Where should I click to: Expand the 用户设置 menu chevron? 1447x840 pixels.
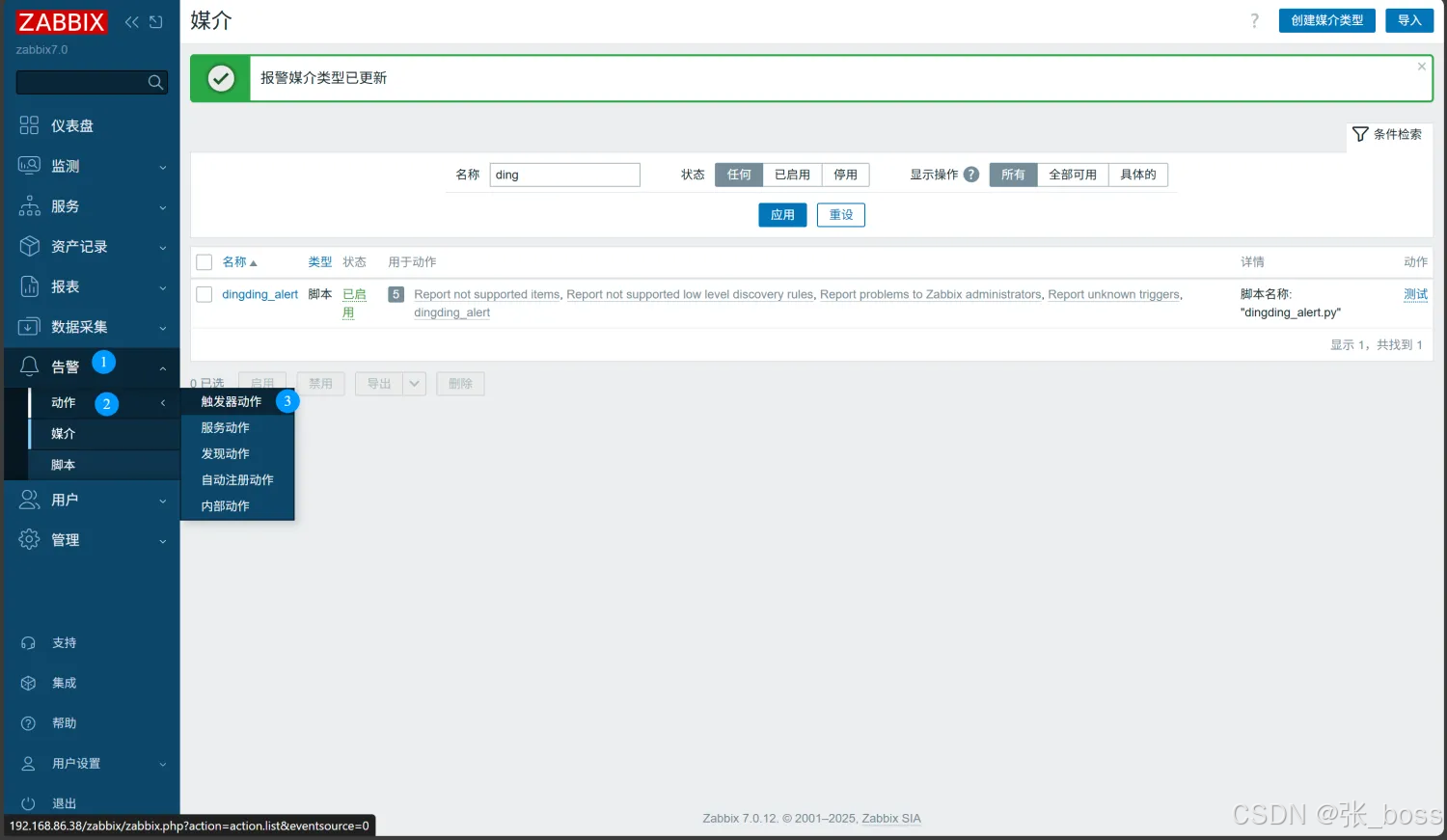[162, 764]
